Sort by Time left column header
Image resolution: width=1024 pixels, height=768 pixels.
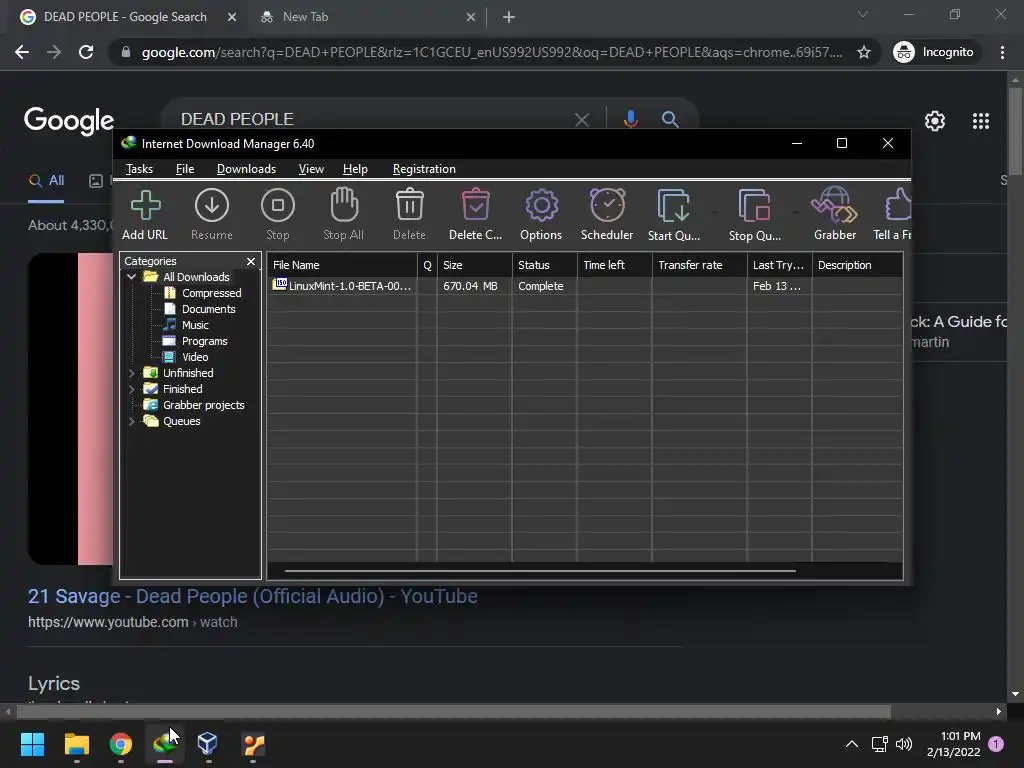coord(615,265)
